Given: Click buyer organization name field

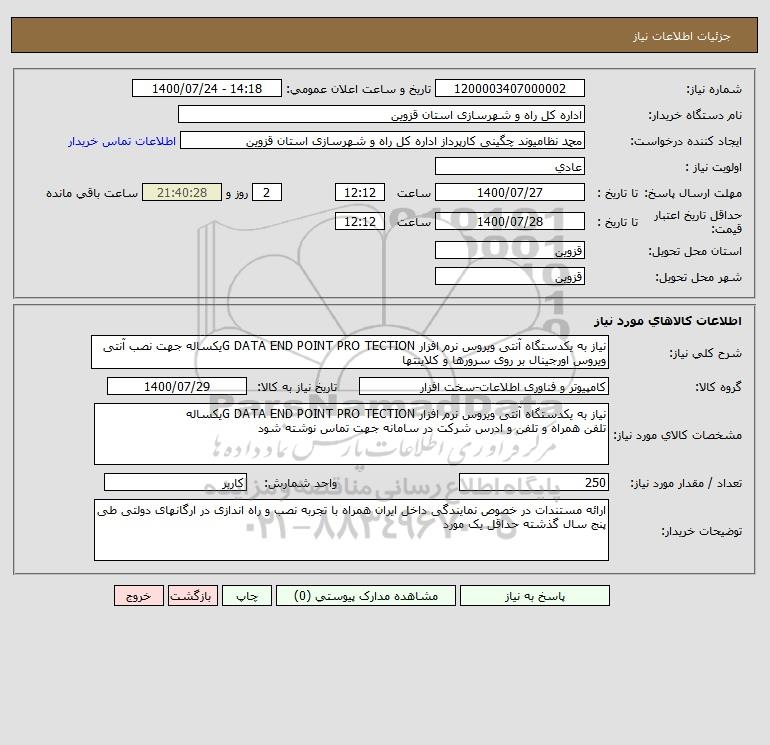Looking at the screenshot, I should point(381,114).
